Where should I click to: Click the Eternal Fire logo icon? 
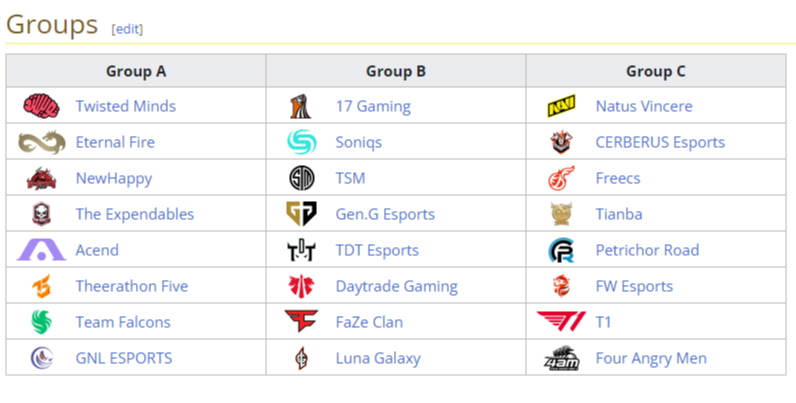(x=41, y=142)
